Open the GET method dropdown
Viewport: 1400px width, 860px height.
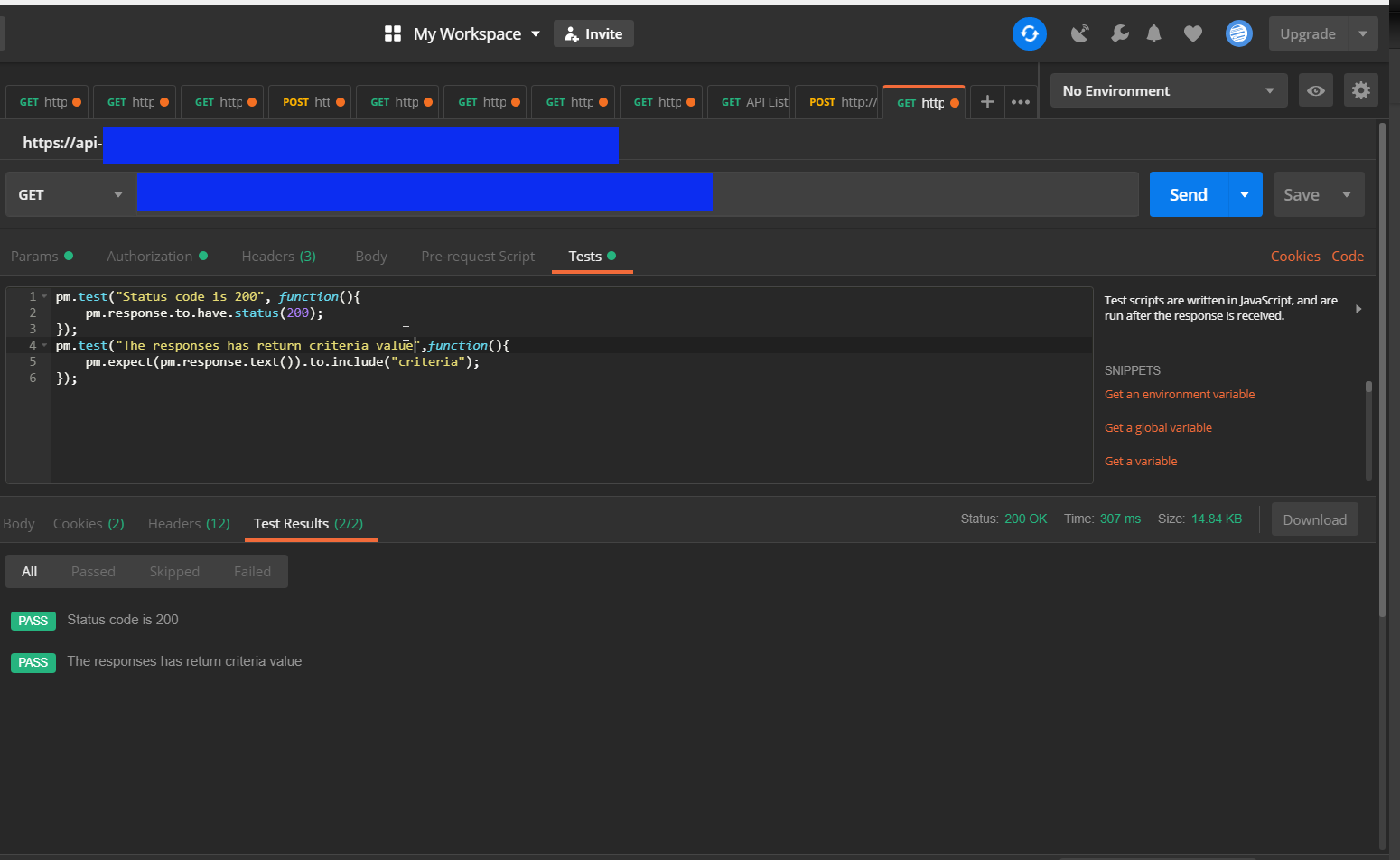pyautogui.click(x=70, y=195)
